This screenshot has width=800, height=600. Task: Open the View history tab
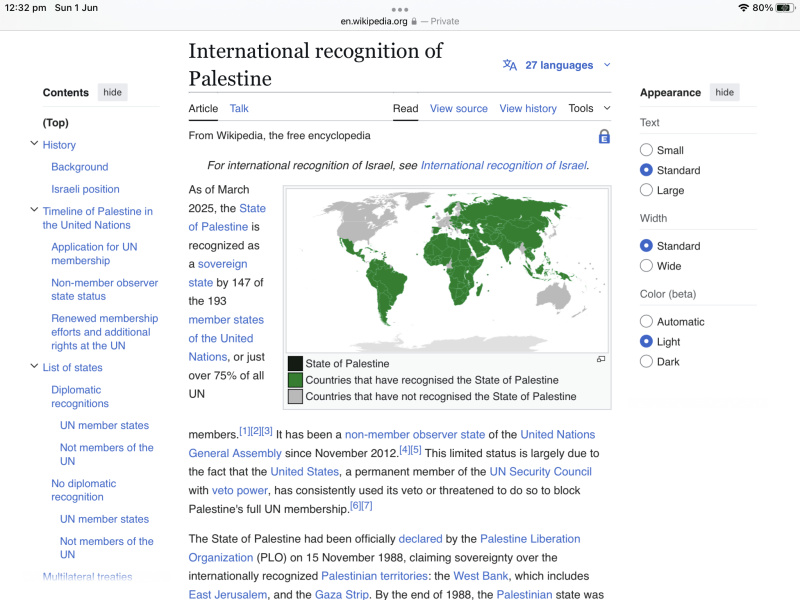point(528,108)
